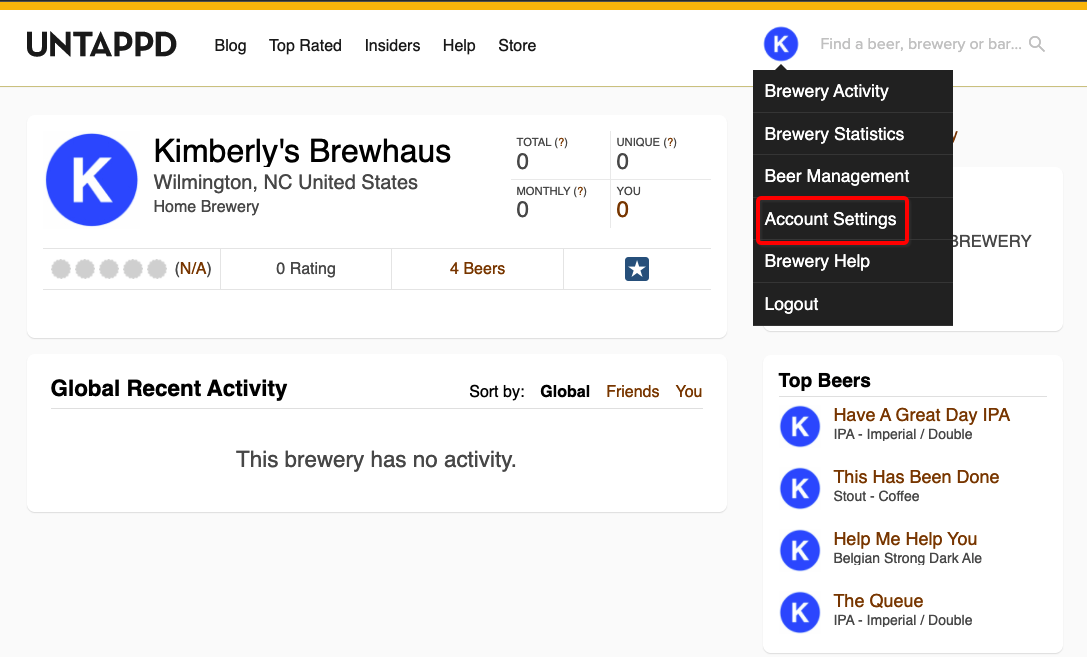The height and width of the screenshot is (657, 1087).
Task: Open the user avatar menu in header
Action: point(781,44)
